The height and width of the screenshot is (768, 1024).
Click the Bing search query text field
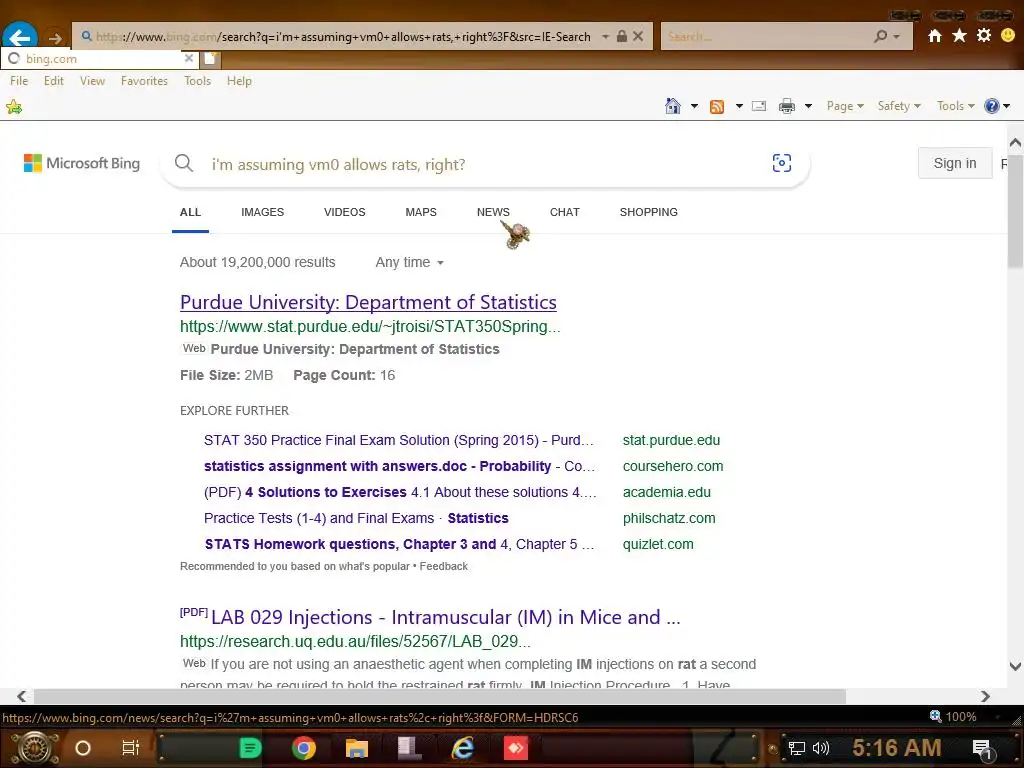click(483, 164)
